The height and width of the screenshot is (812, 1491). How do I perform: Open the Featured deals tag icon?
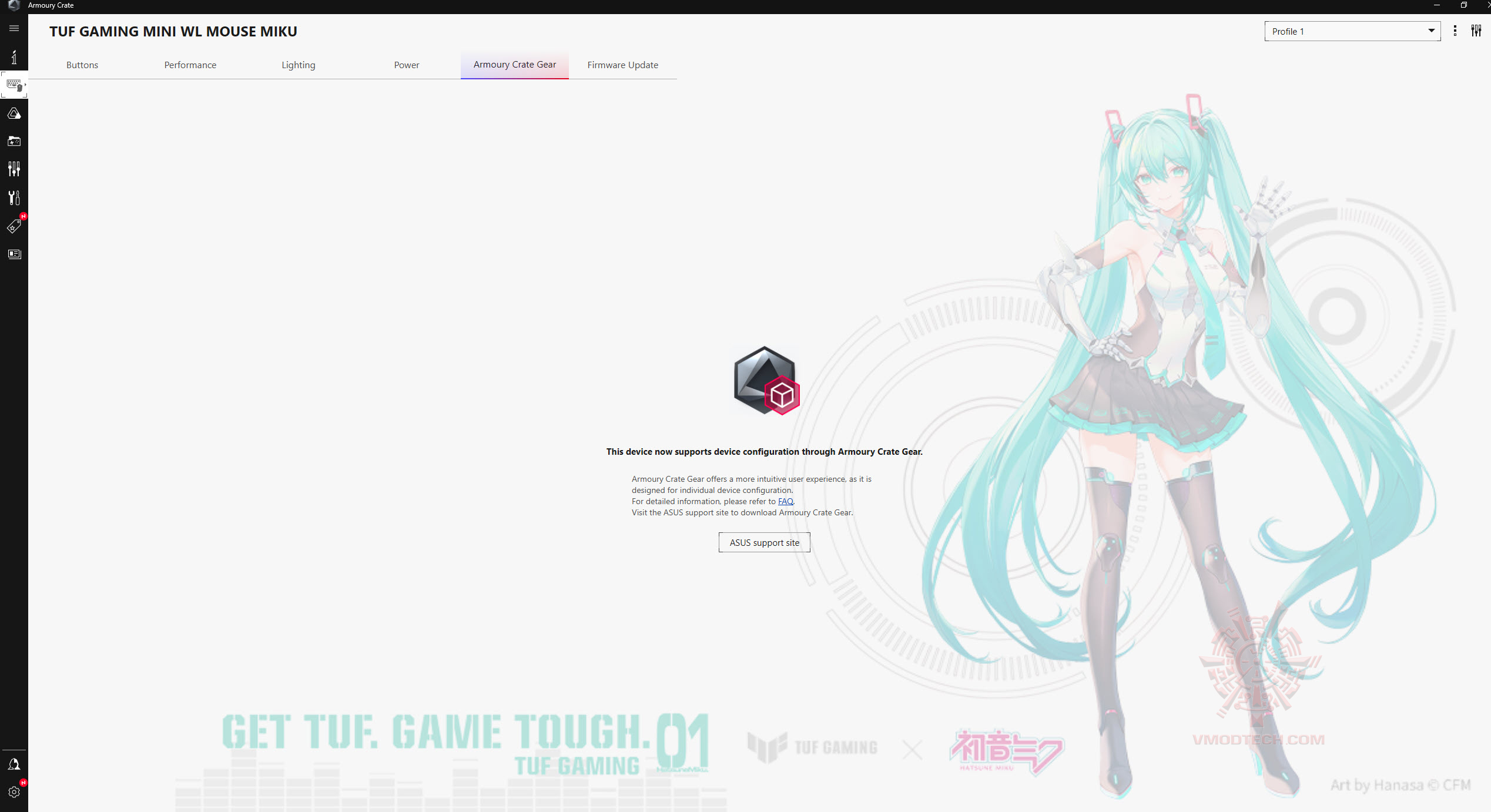[x=14, y=226]
